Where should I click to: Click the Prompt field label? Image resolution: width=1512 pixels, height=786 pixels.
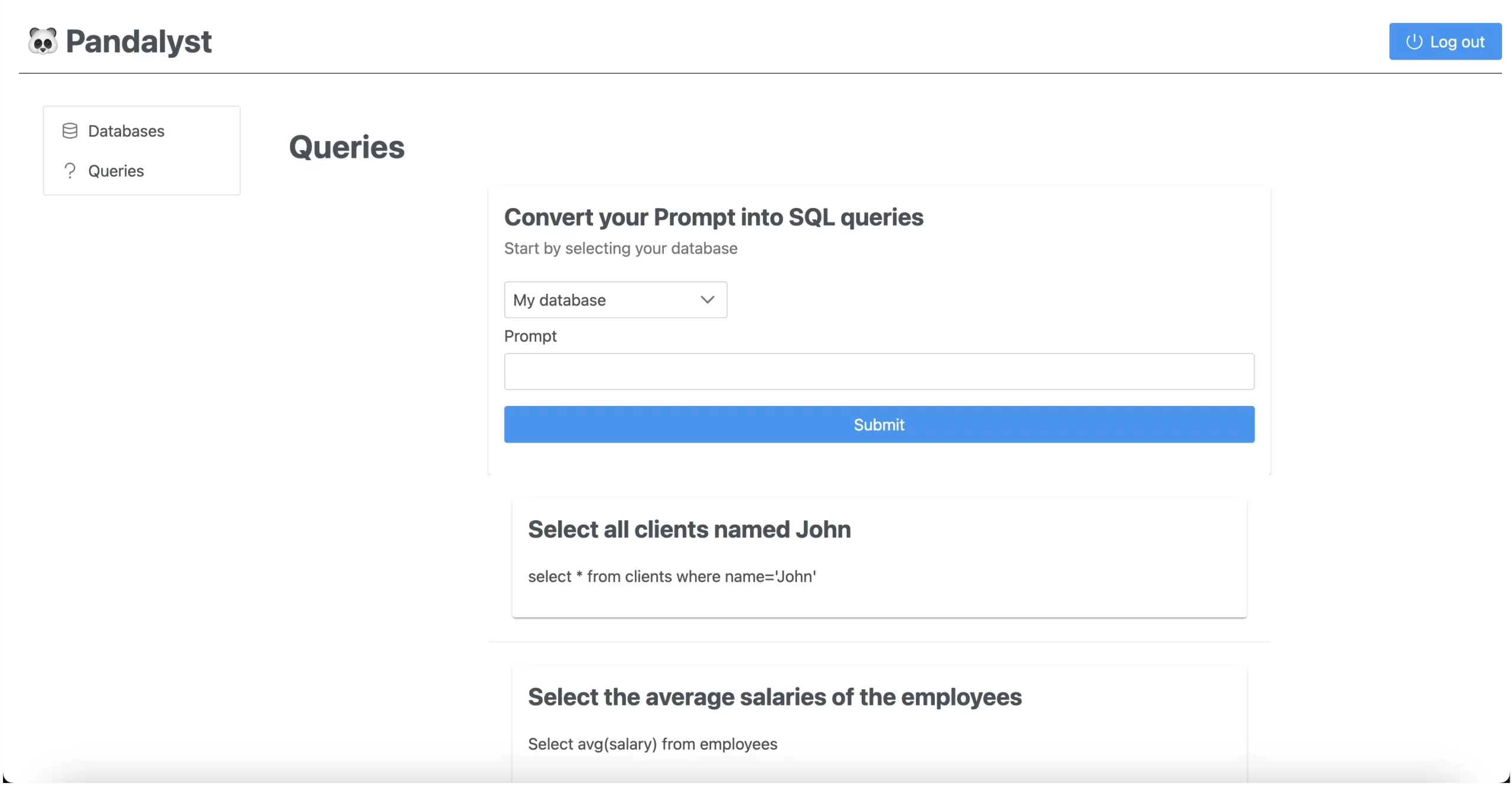click(530, 336)
